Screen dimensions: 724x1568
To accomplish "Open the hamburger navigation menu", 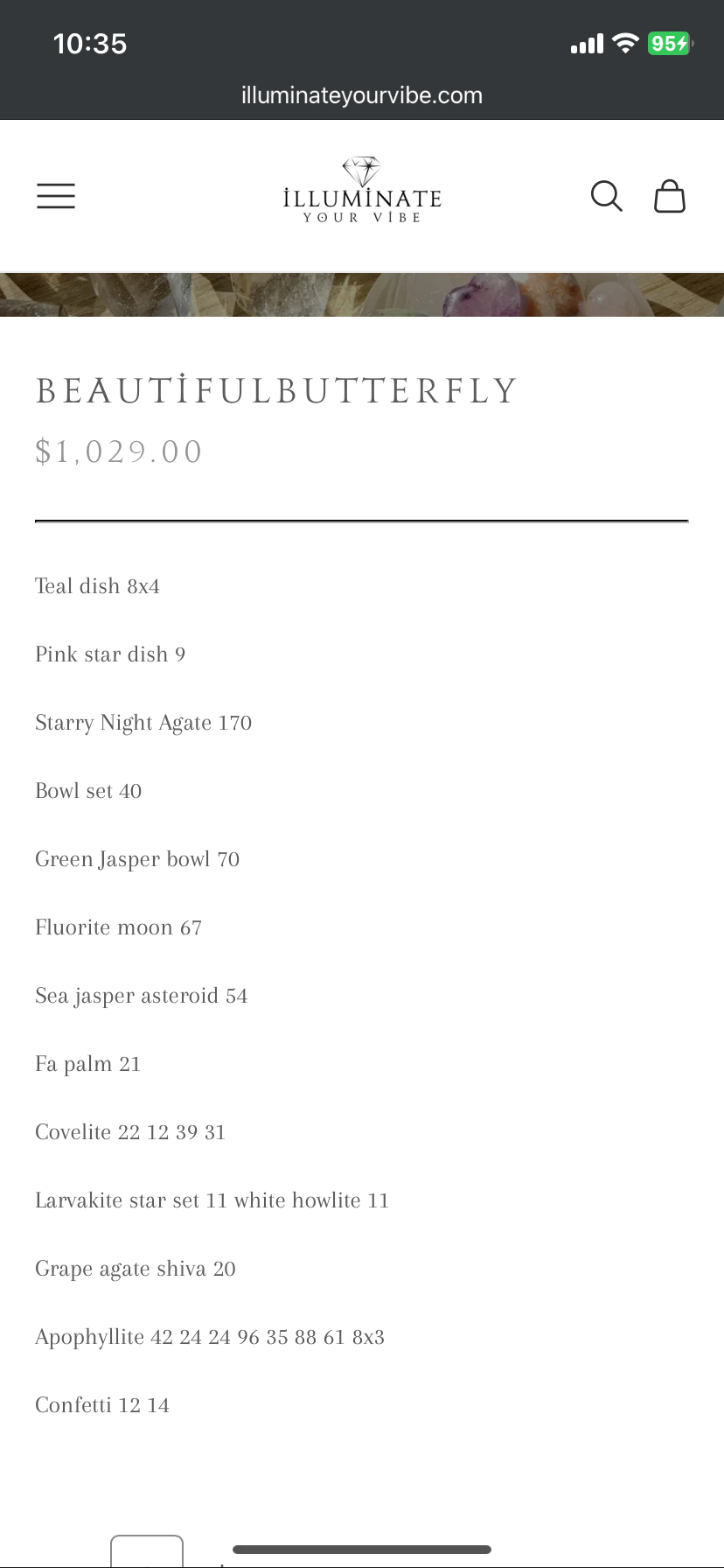I will click(x=56, y=196).
